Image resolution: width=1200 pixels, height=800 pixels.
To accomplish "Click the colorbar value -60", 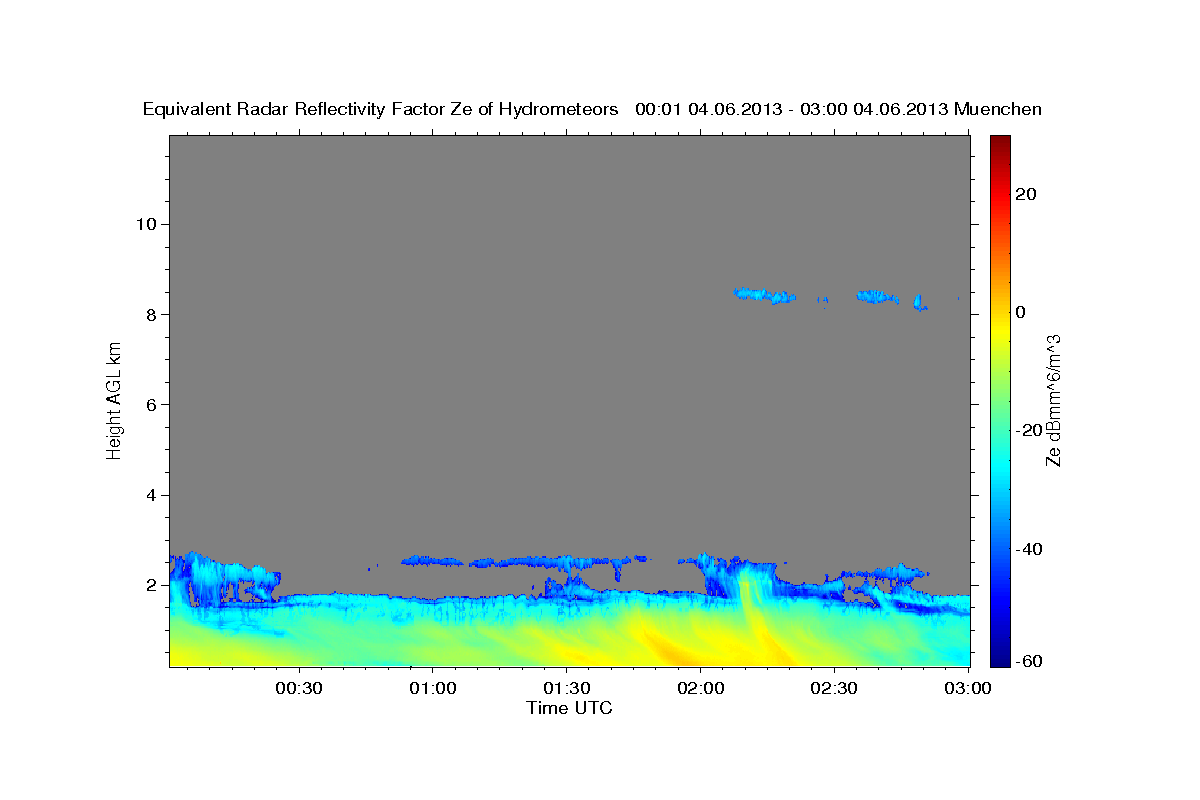I will (x=1029, y=662).
